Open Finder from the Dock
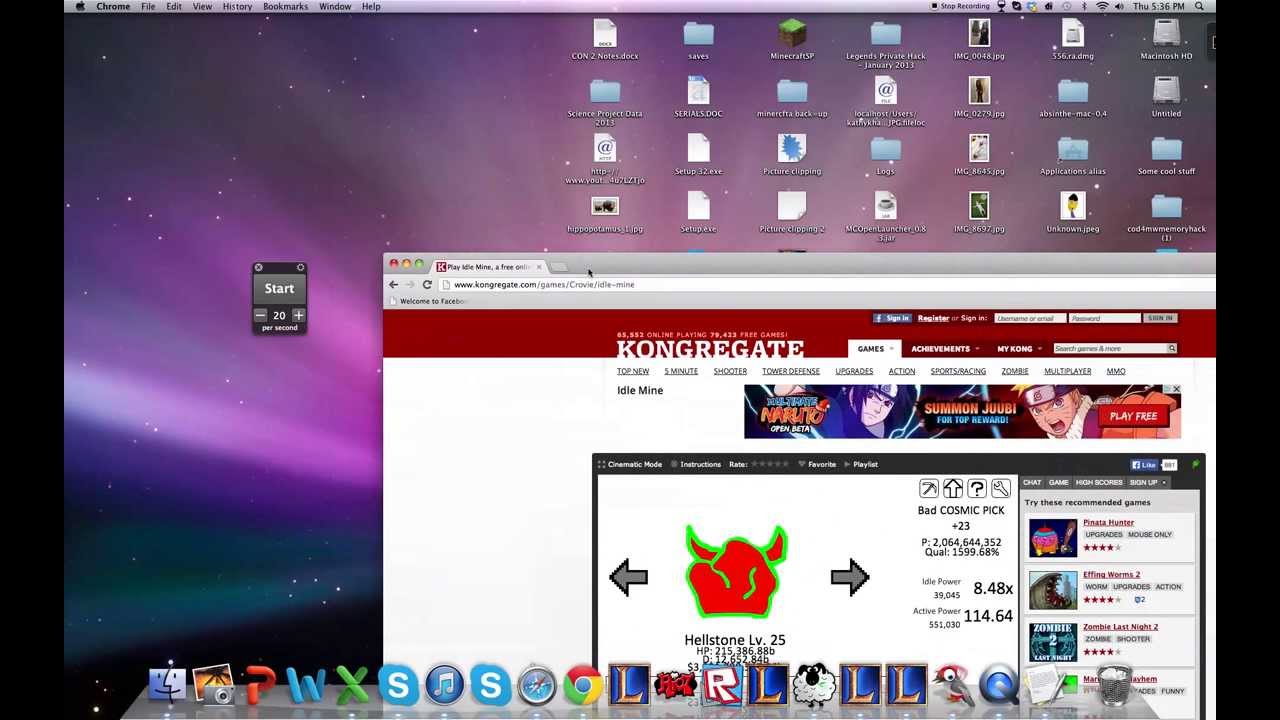The width and height of the screenshot is (1280, 720). coord(168,685)
